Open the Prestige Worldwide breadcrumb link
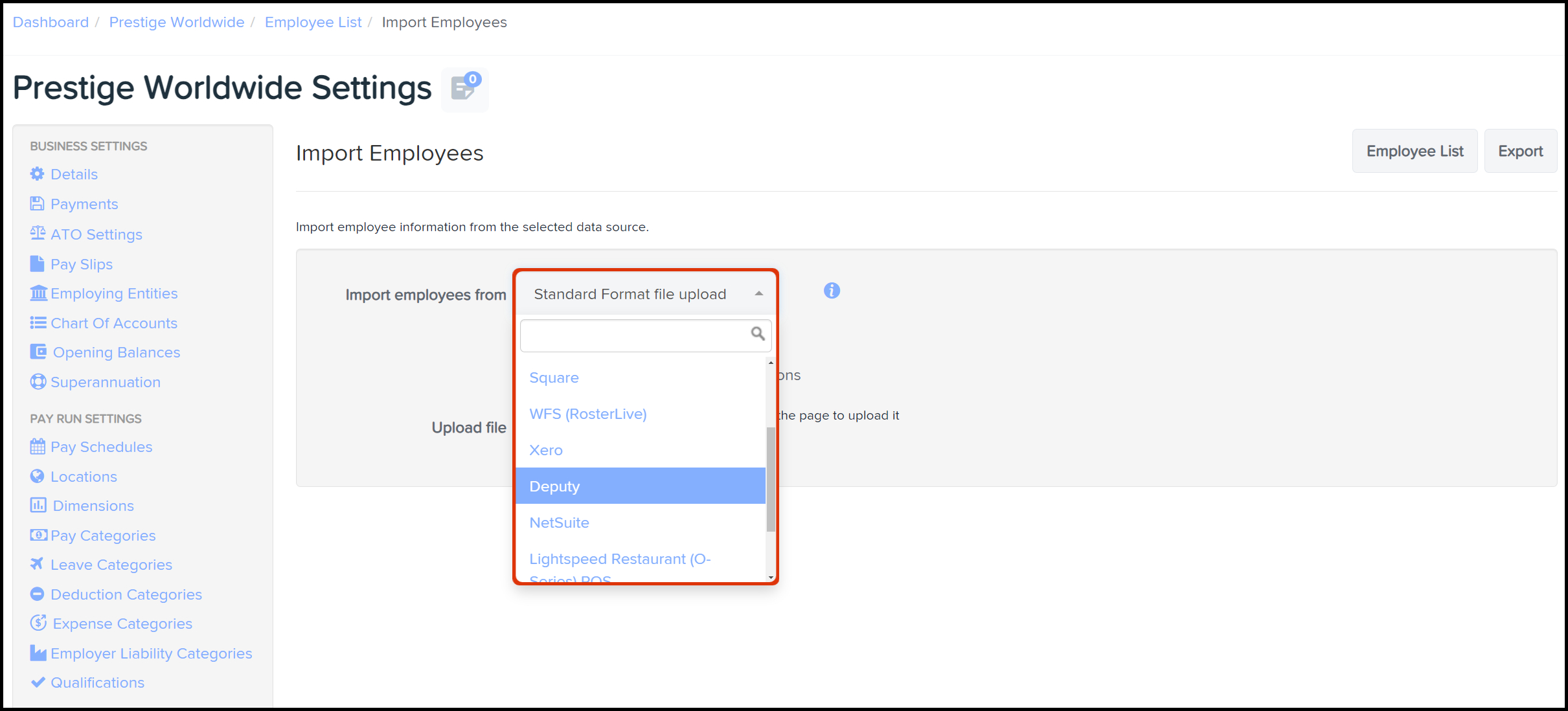Image resolution: width=1568 pixels, height=711 pixels. [177, 22]
